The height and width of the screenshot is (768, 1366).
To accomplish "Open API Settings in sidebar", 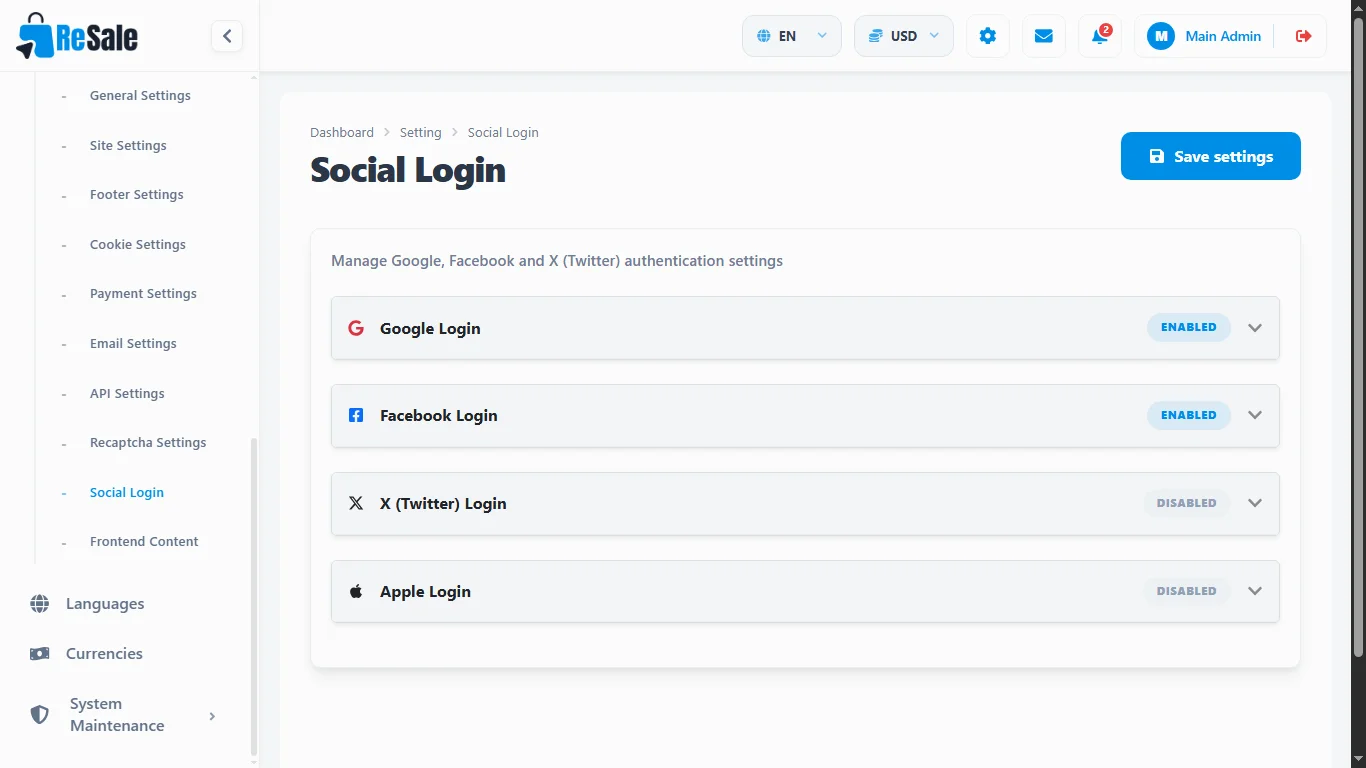I will tap(127, 394).
